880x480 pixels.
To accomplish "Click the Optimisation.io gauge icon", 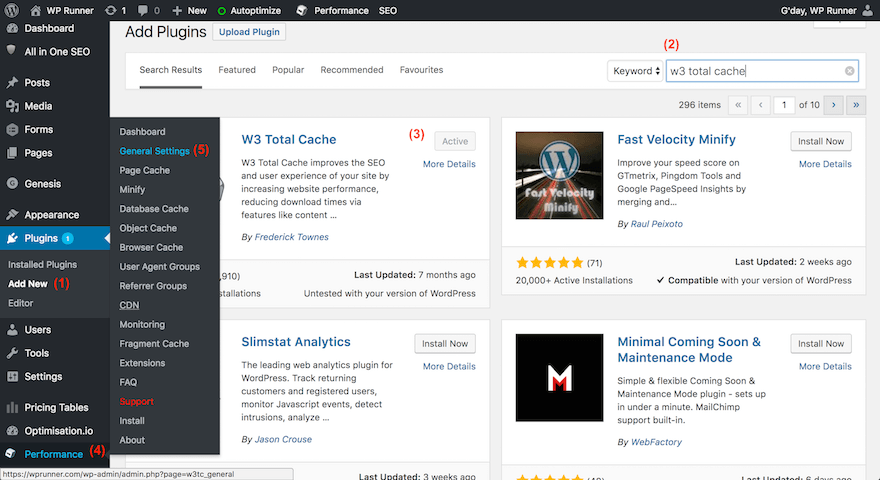I will (12, 431).
